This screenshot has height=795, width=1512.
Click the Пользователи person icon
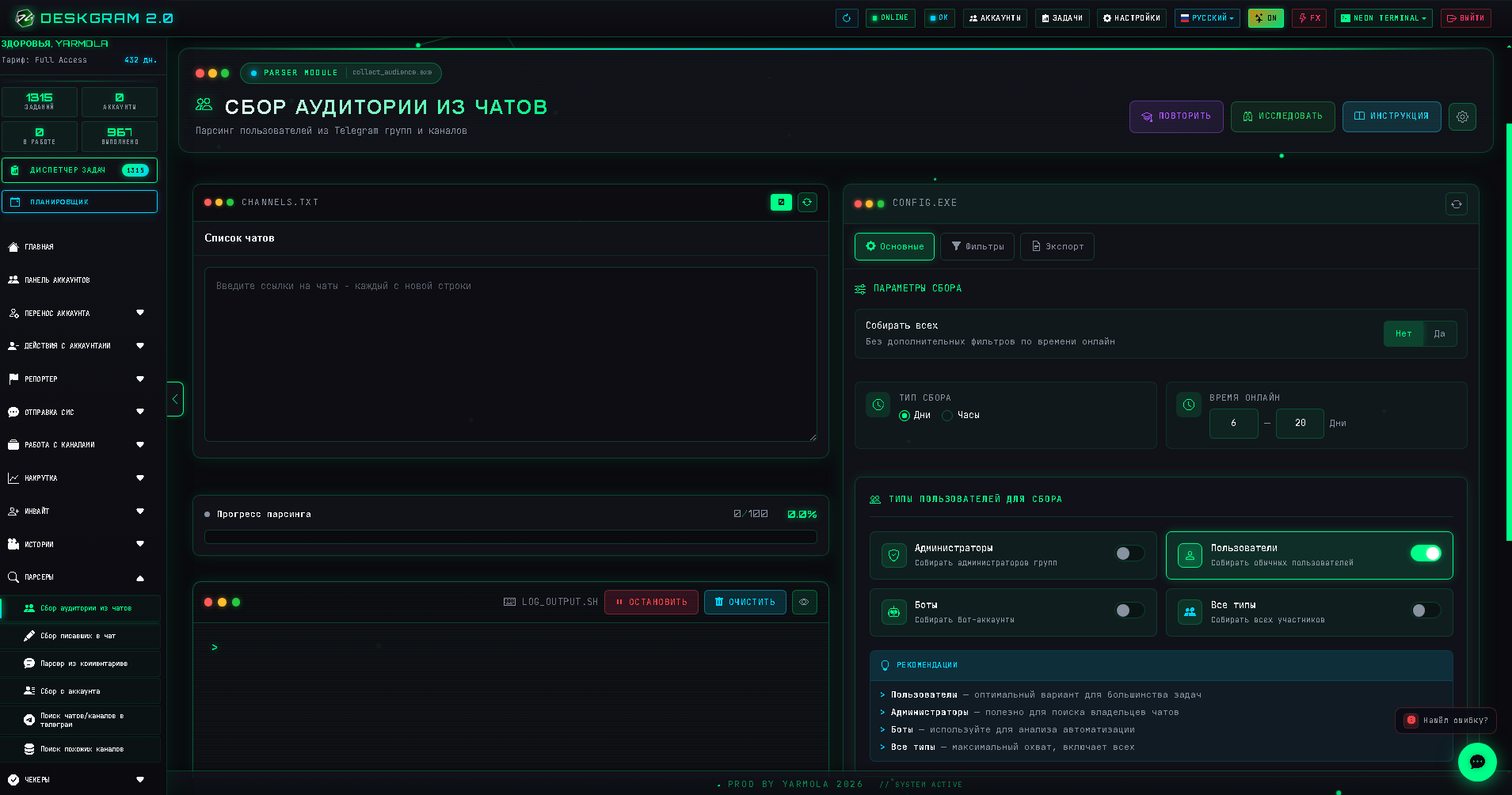pos(1190,555)
